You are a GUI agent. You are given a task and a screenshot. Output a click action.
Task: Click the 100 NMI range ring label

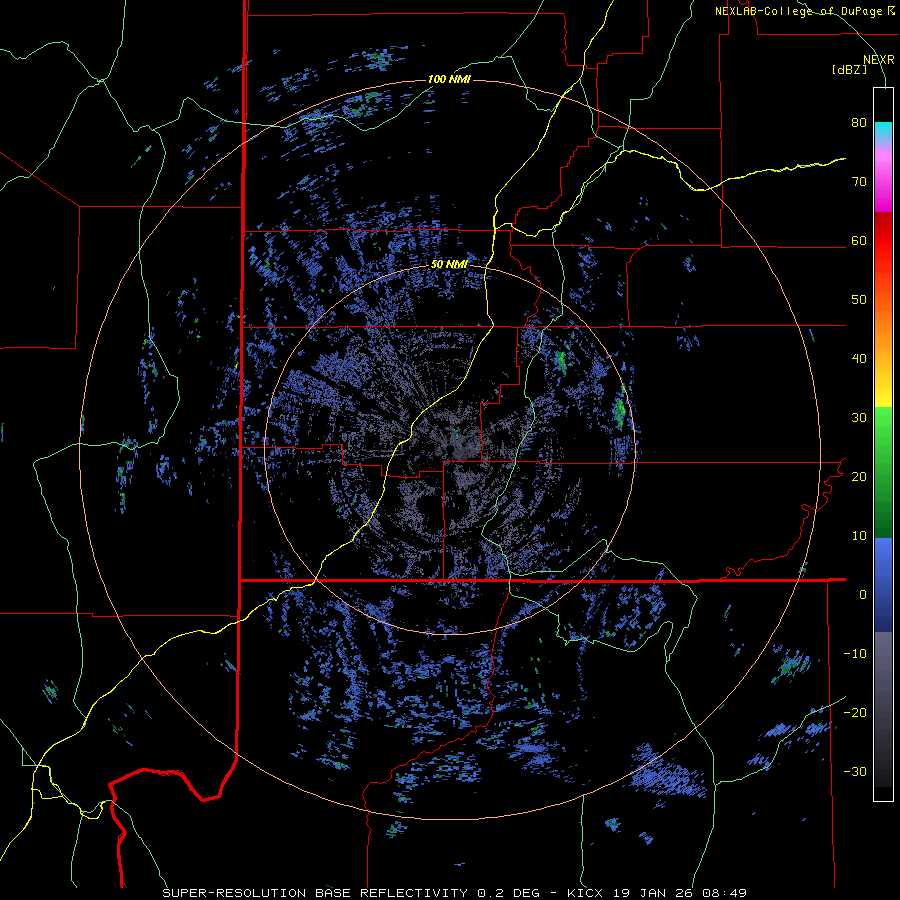449,79
